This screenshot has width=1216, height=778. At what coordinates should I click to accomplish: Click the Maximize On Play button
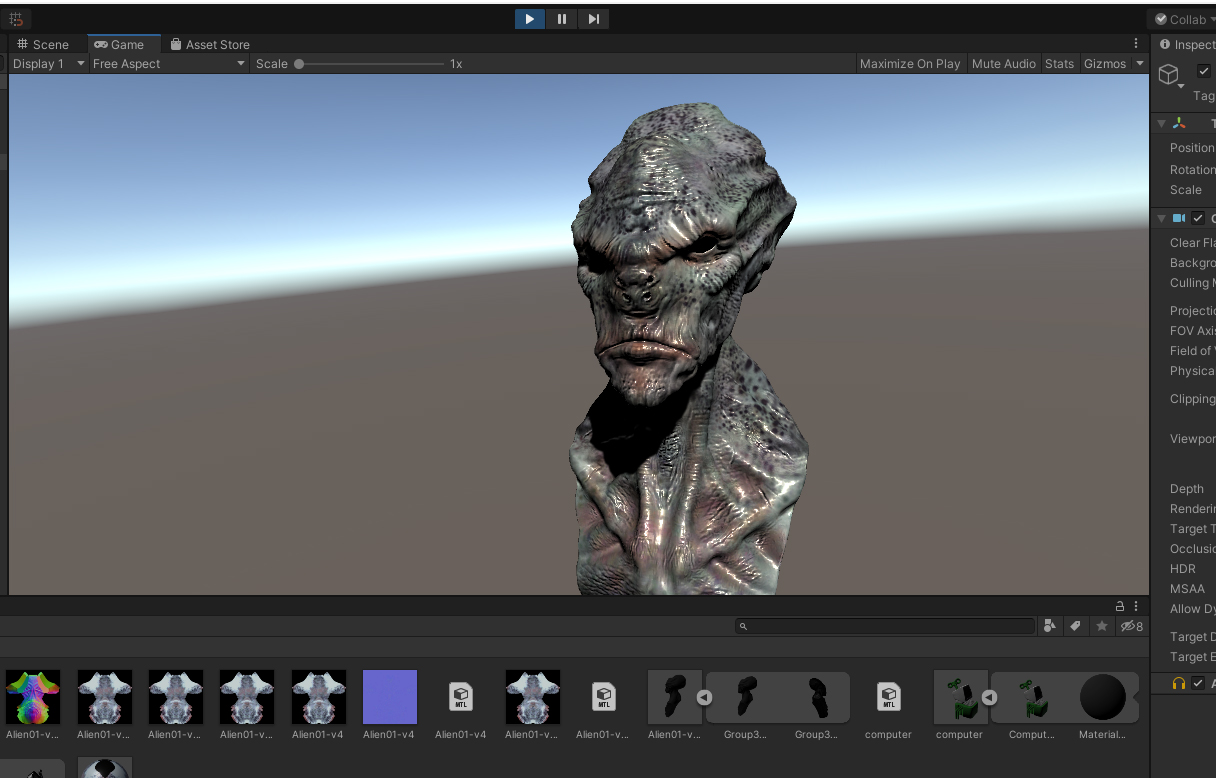coord(909,64)
